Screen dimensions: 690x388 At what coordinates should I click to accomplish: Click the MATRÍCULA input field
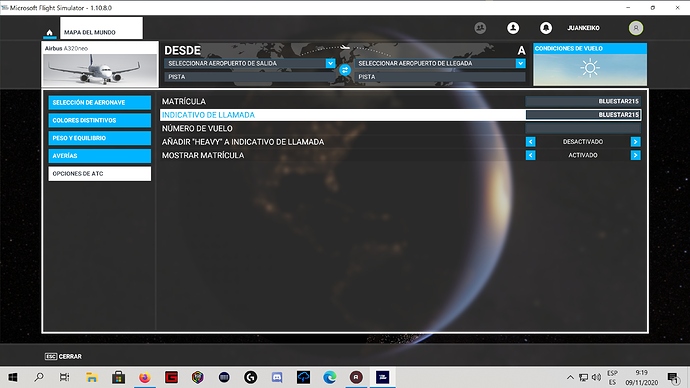click(x=583, y=101)
